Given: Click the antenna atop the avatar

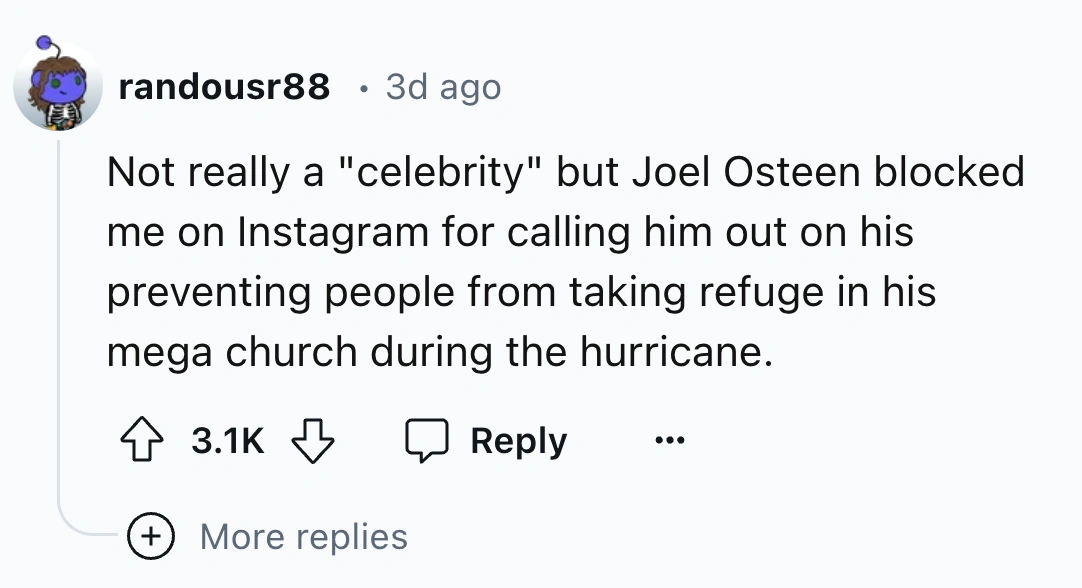Looking at the screenshot, I should click(x=44, y=45).
